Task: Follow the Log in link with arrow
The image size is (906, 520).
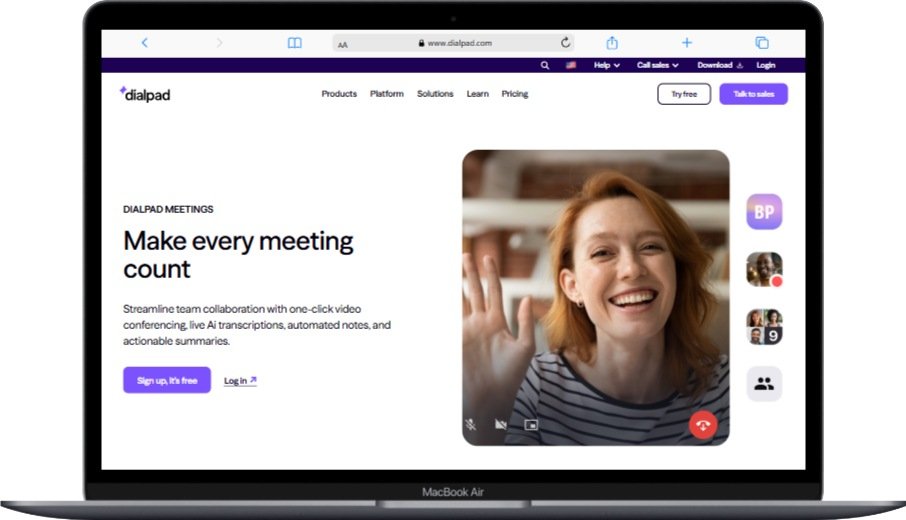Action: [x=240, y=381]
